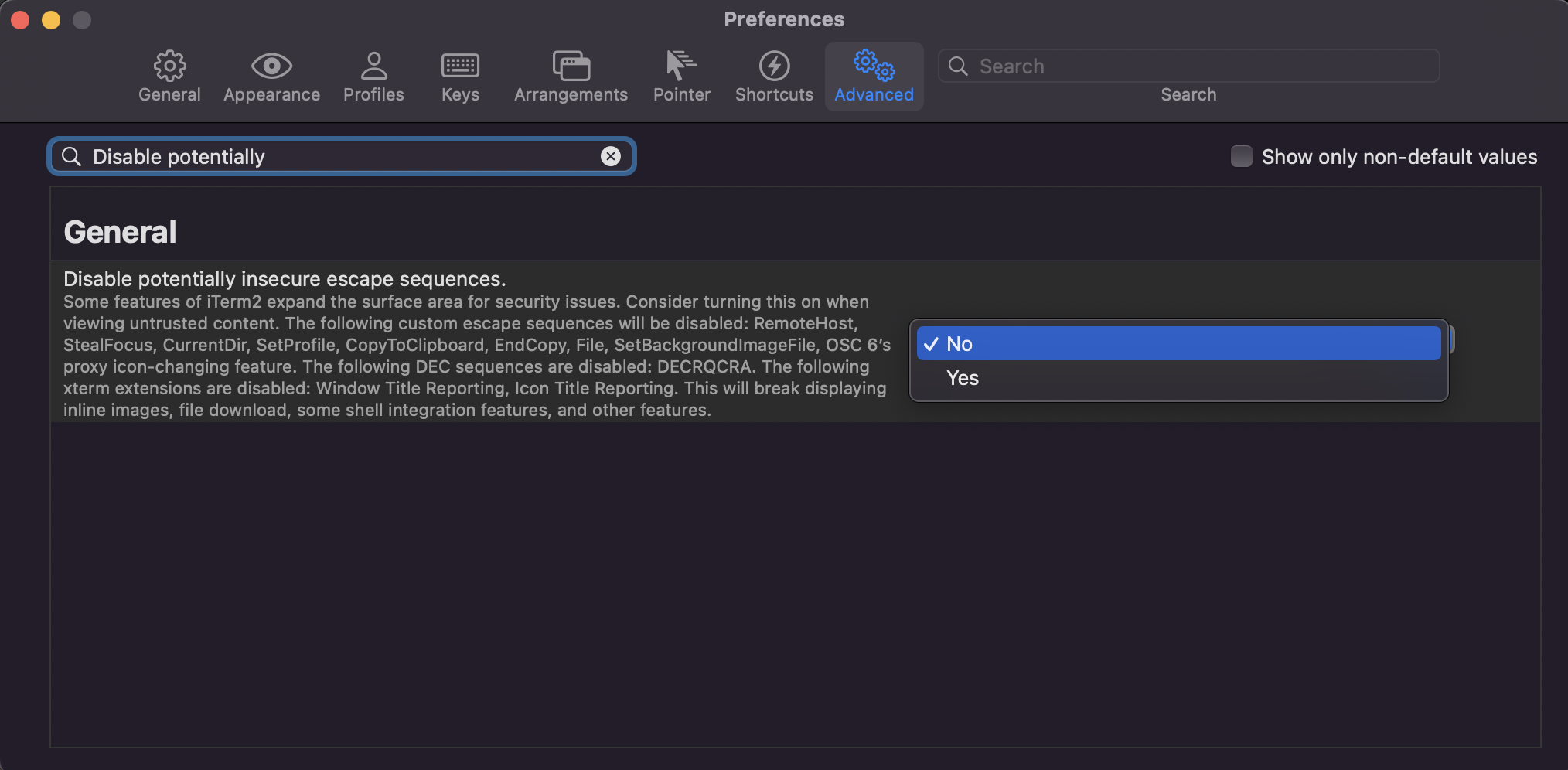Close the Preferences window
The height and width of the screenshot is (770, 1568).
tap(20, 20)
